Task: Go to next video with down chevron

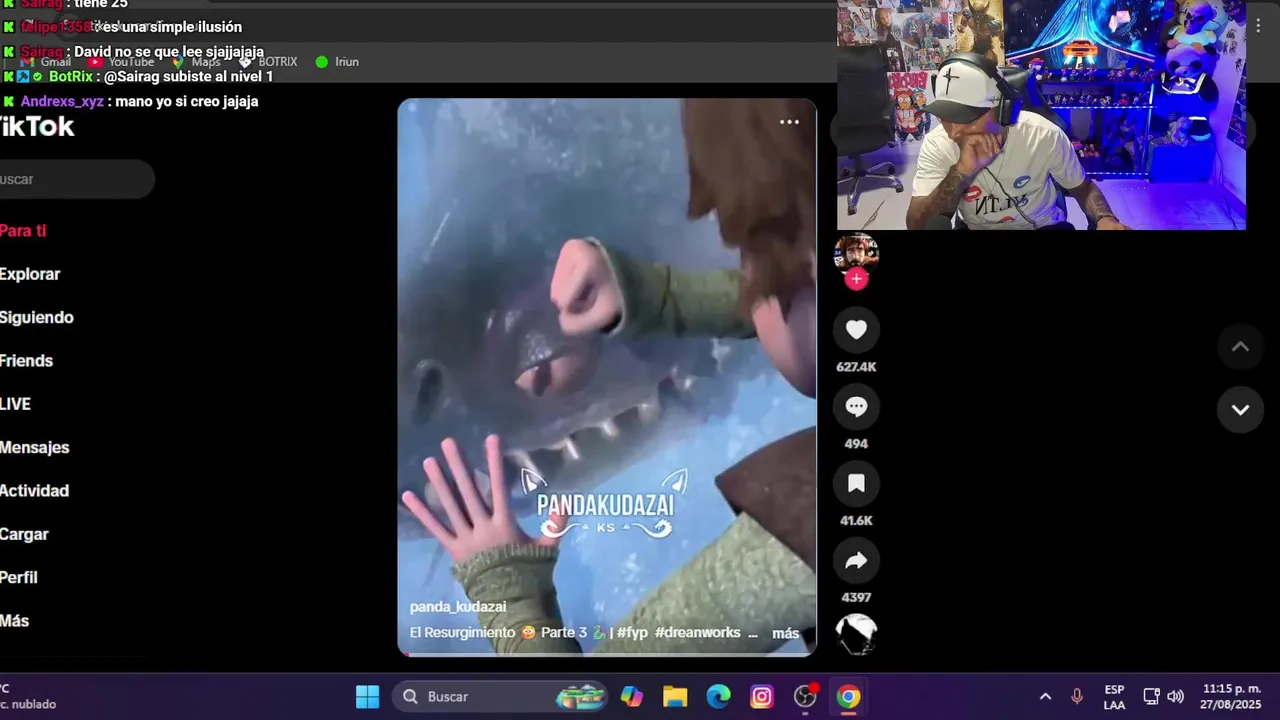Action: [x=1240, y=409]
